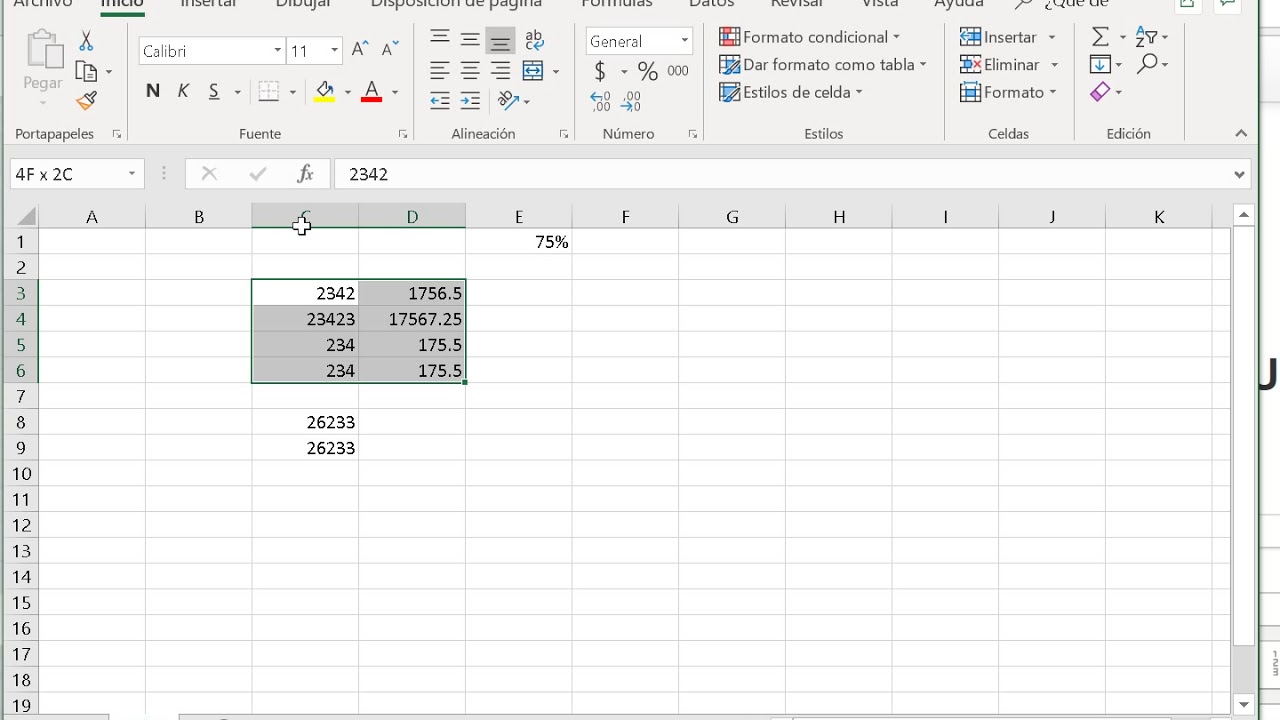Image resolution: width=1280 pixels, height=720 pixels.
Task: Open Find and Select magnifier tool
Action: [1147, 64]
